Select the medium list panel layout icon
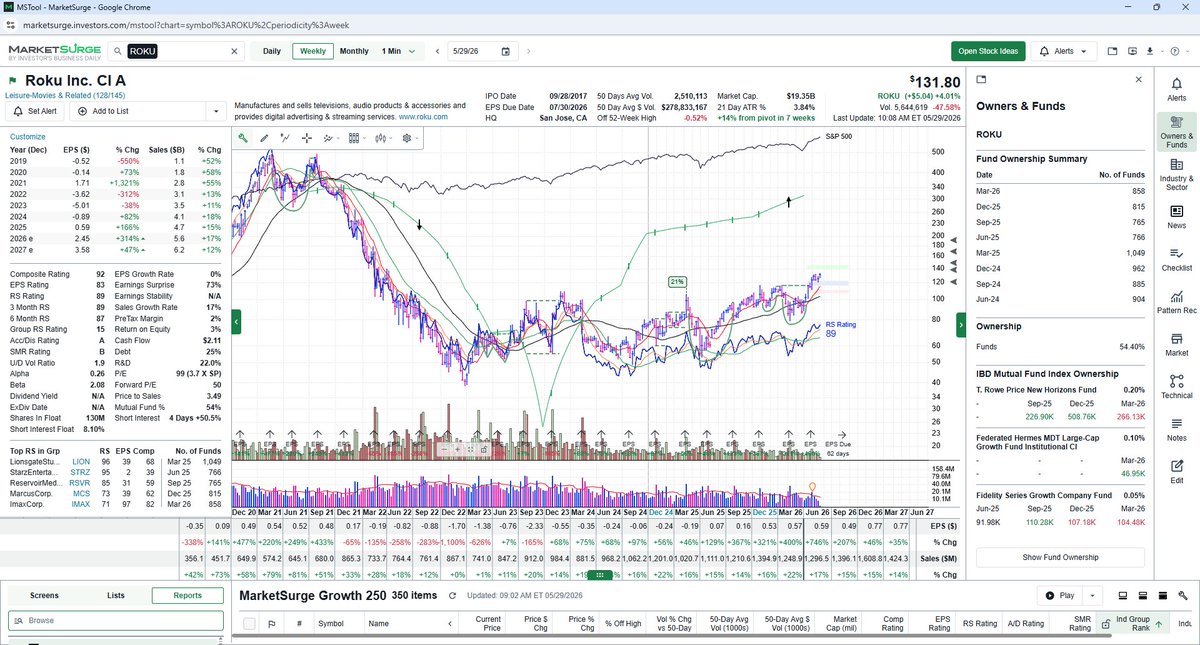The height and width of the screenshot is (645, 1200). [1142, 595]
